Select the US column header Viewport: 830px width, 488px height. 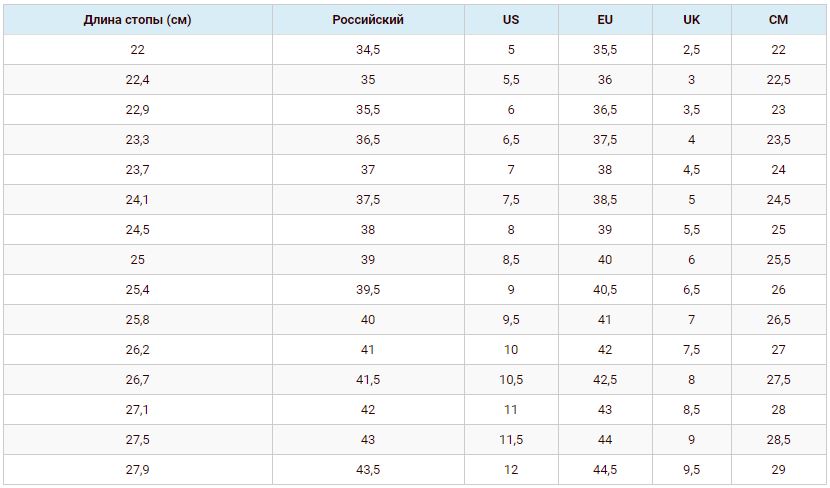click(x=511, y=20)
